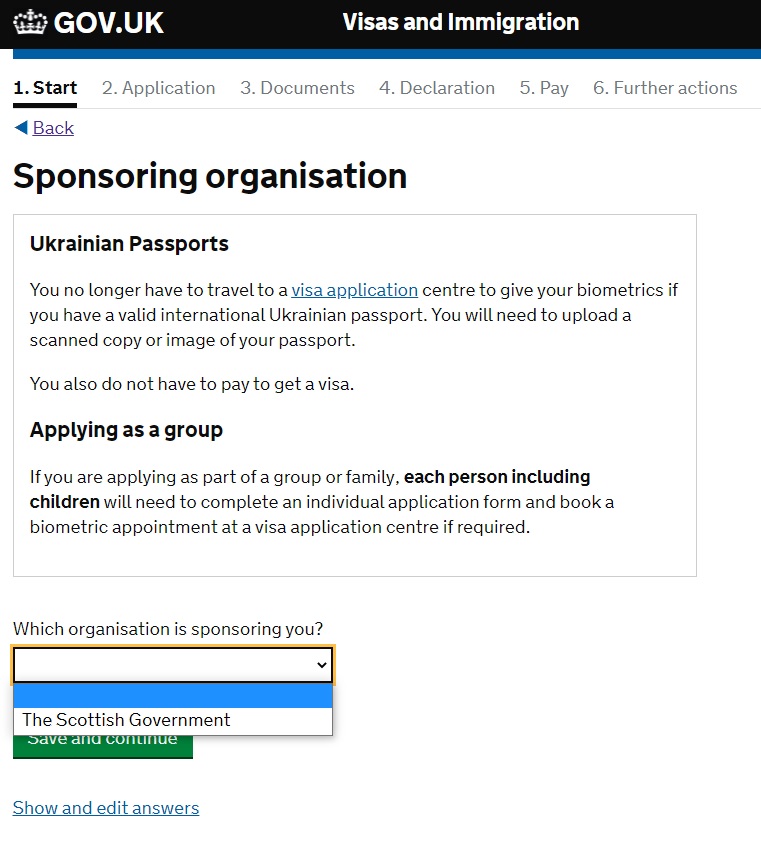Open the sponsoring organisation select box
The height and width of the screenshot is (841, 761).
[x=173, y=665]
